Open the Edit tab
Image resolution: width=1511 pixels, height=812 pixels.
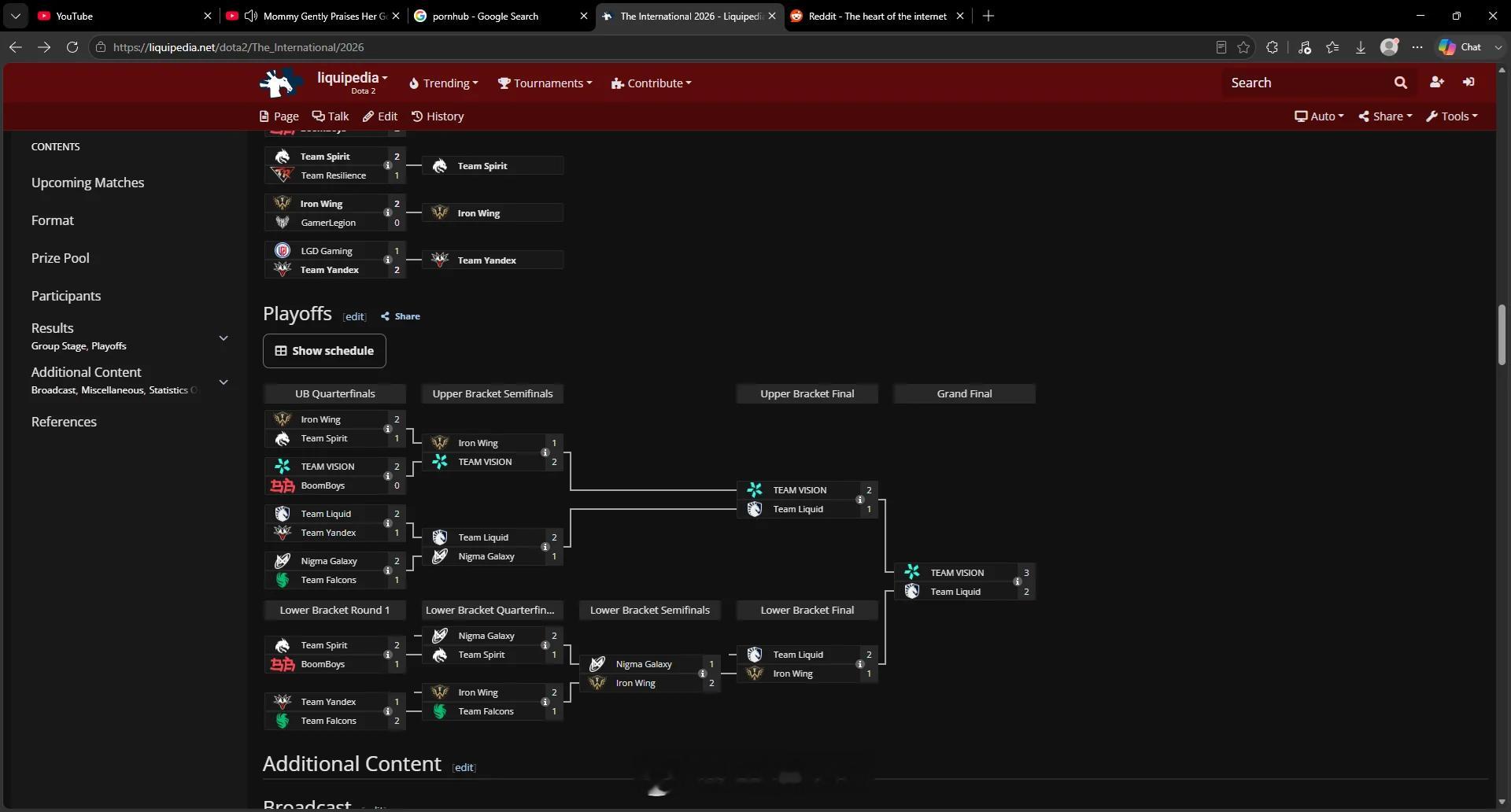pyautogui.click(x=380, y=116)
